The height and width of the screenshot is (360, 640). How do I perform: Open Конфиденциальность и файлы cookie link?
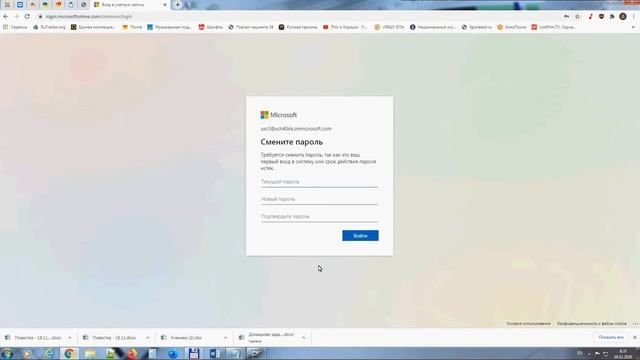click(591, 324)
